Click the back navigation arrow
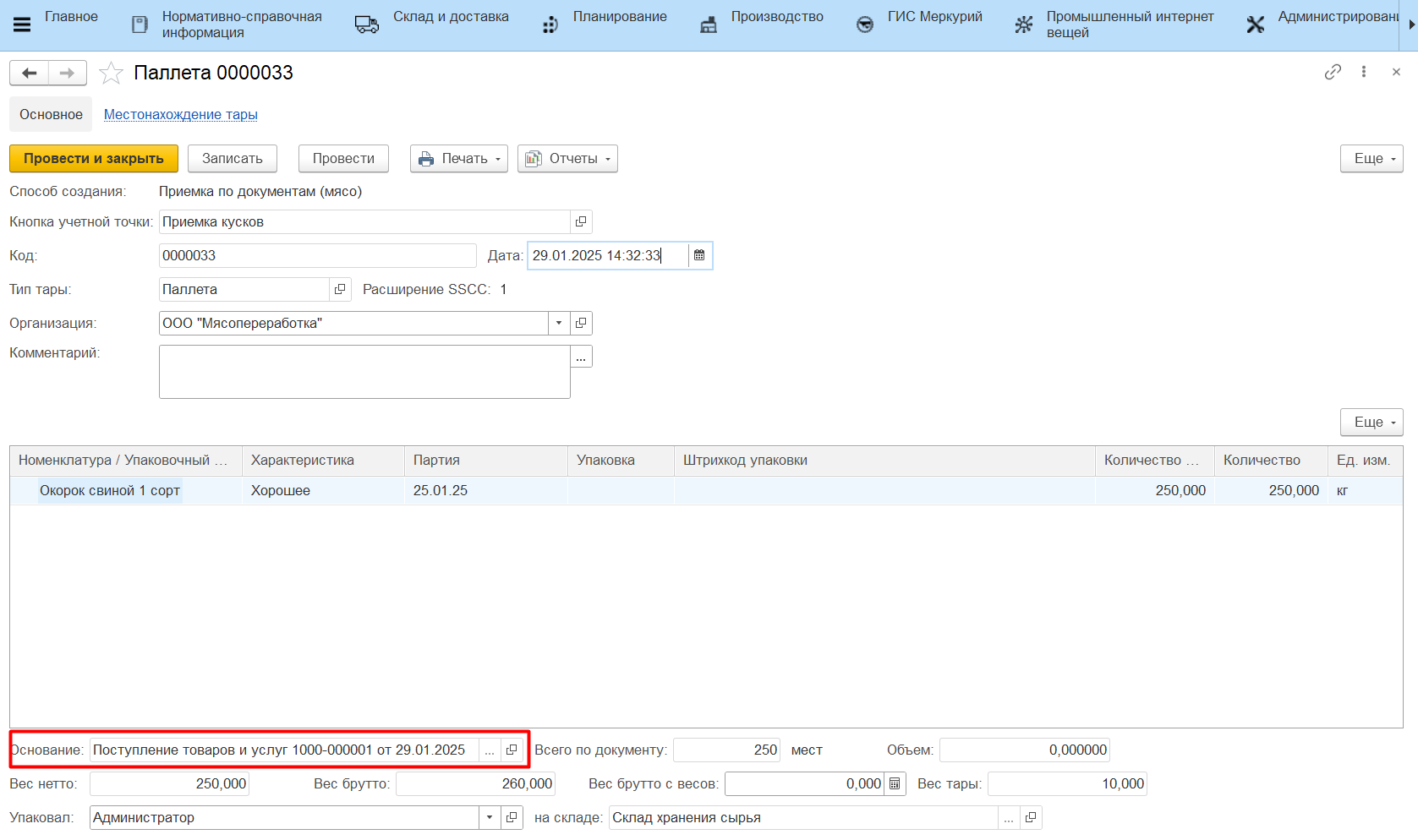Image resolution: width=1418 pixels, height=840 pixels. pyautogui.click(x=30, y=74)
